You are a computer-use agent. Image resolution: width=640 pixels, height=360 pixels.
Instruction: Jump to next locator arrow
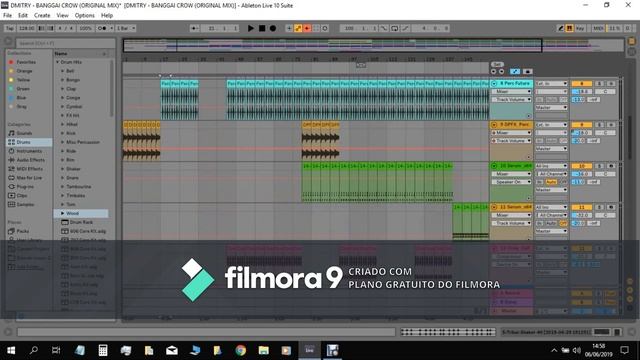point(501,71)
